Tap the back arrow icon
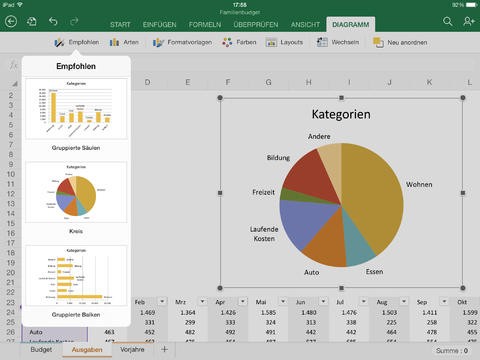Viewport: 480px width, 360px height. click(11, 22)
